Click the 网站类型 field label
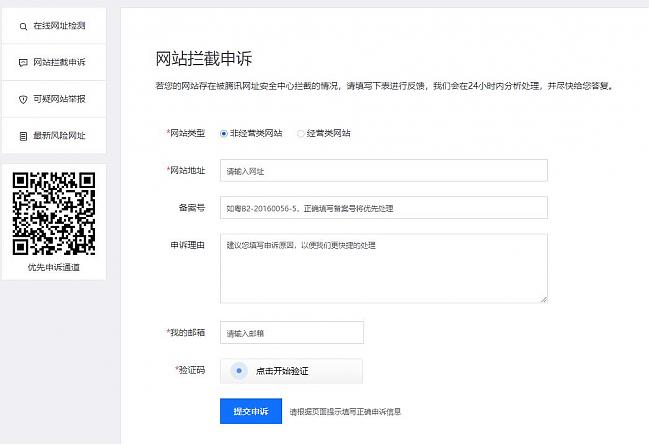 pos(186,133)
